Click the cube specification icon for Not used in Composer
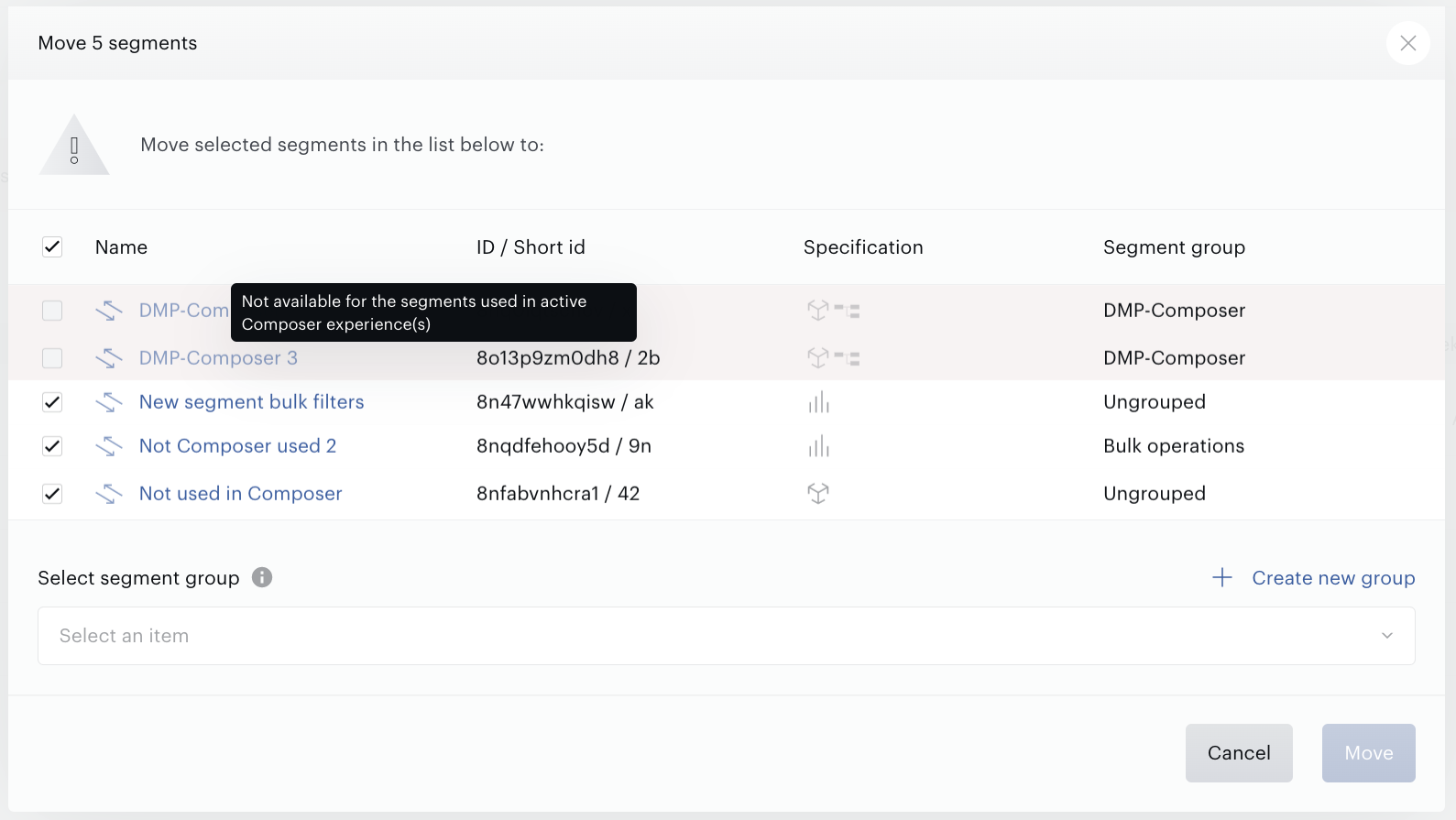The image size is (1456, 820). 818,494
